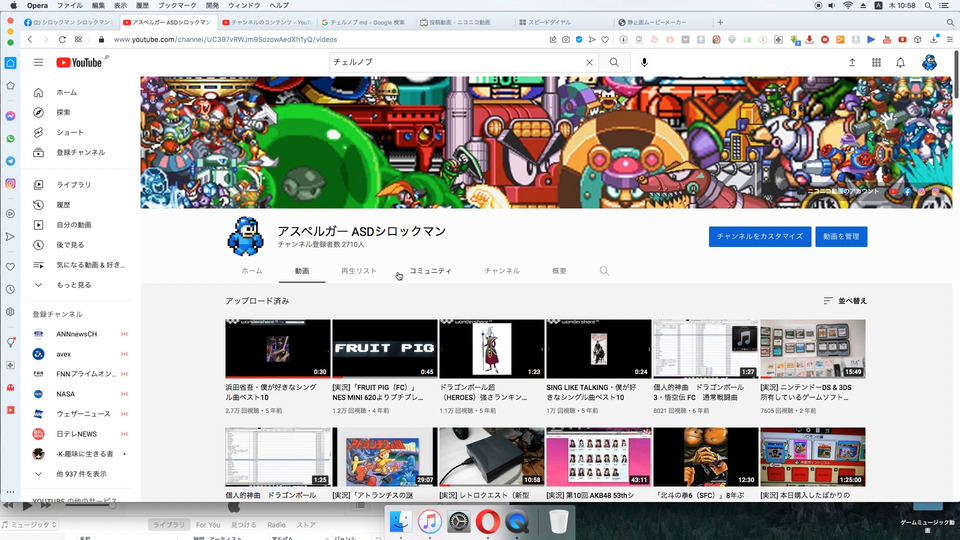
Task: Open Messenger in Opera sidebar
Action: [x=10, y=116]
